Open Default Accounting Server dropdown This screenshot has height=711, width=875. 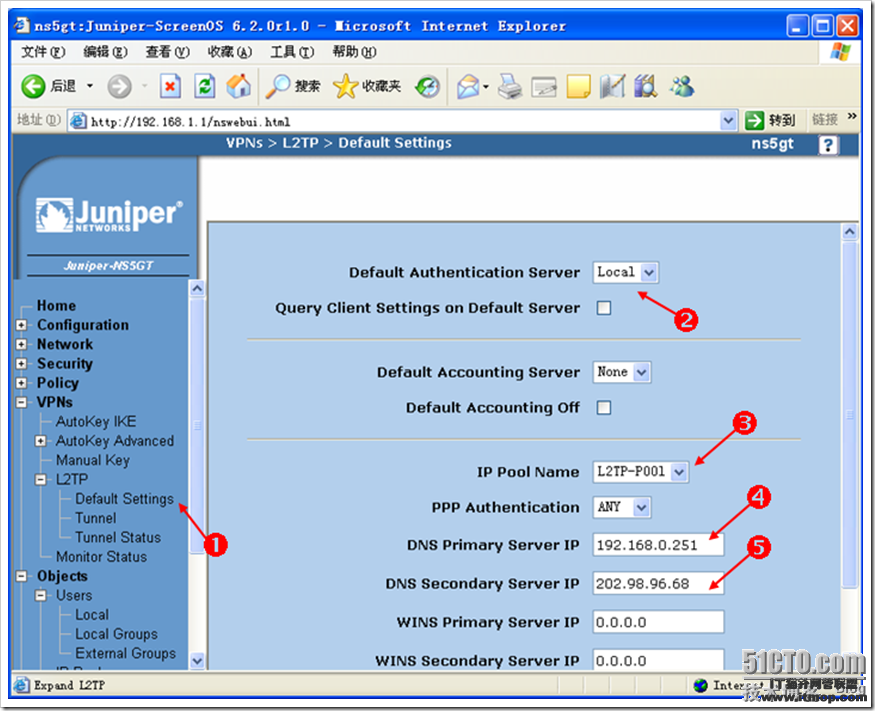point(622,372)
